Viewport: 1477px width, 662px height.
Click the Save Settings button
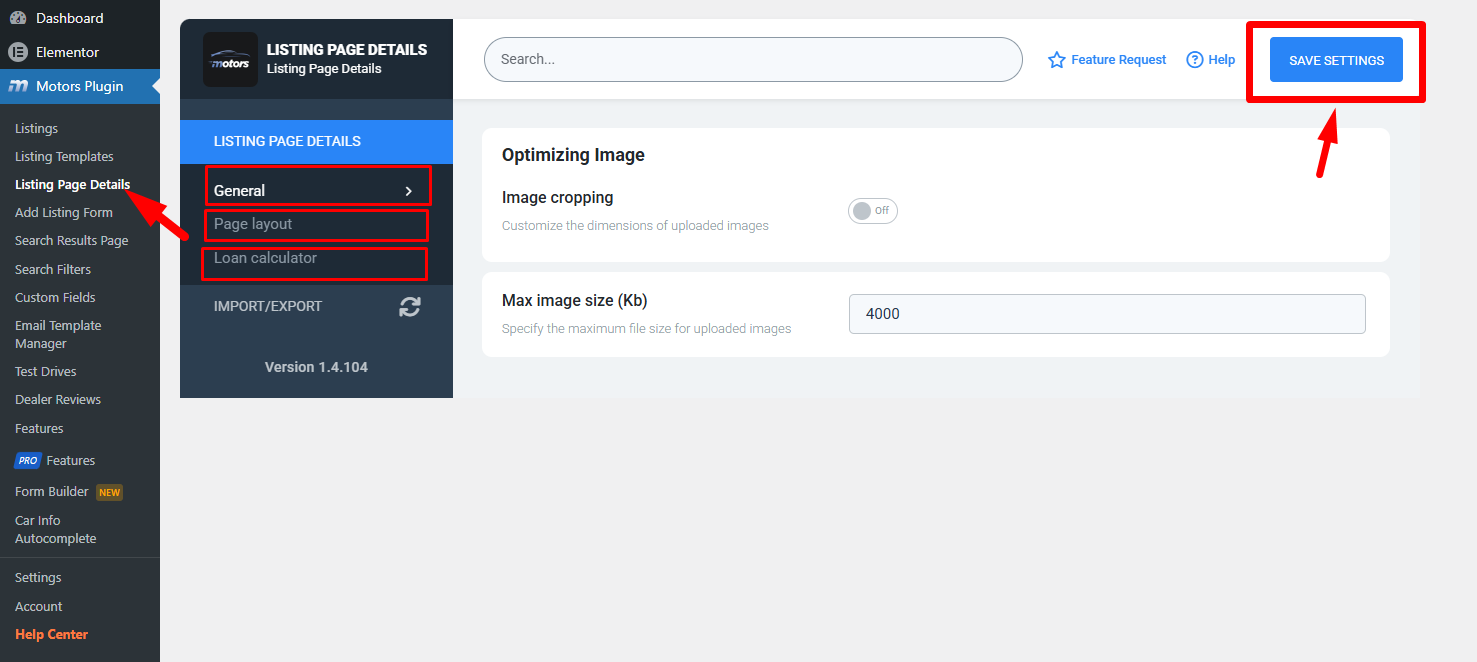coord(1336,60)
